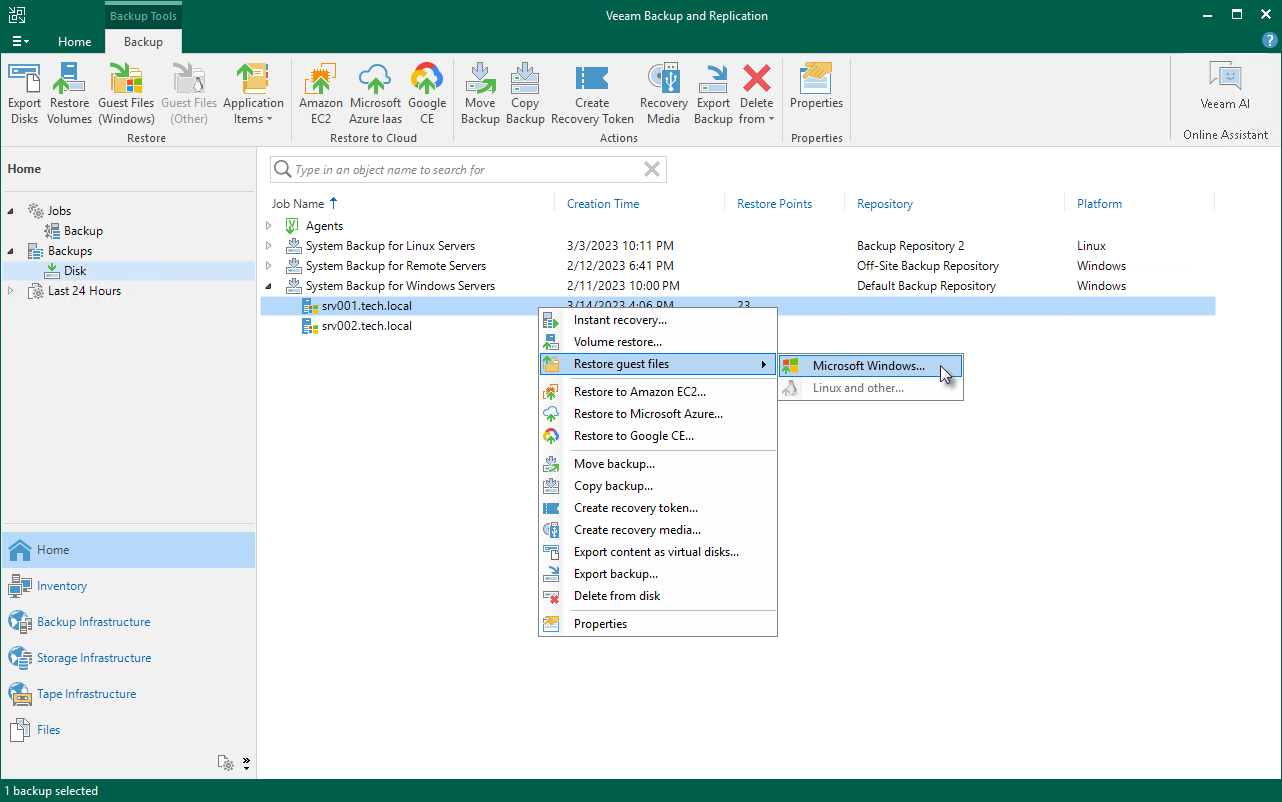Open the Files navigation view
1282x802 pixels.
128,730
